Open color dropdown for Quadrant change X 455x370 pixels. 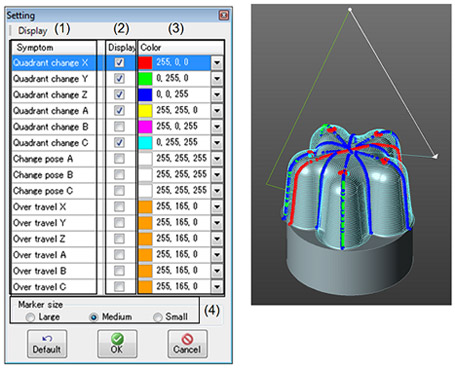(x=217, y=62)
